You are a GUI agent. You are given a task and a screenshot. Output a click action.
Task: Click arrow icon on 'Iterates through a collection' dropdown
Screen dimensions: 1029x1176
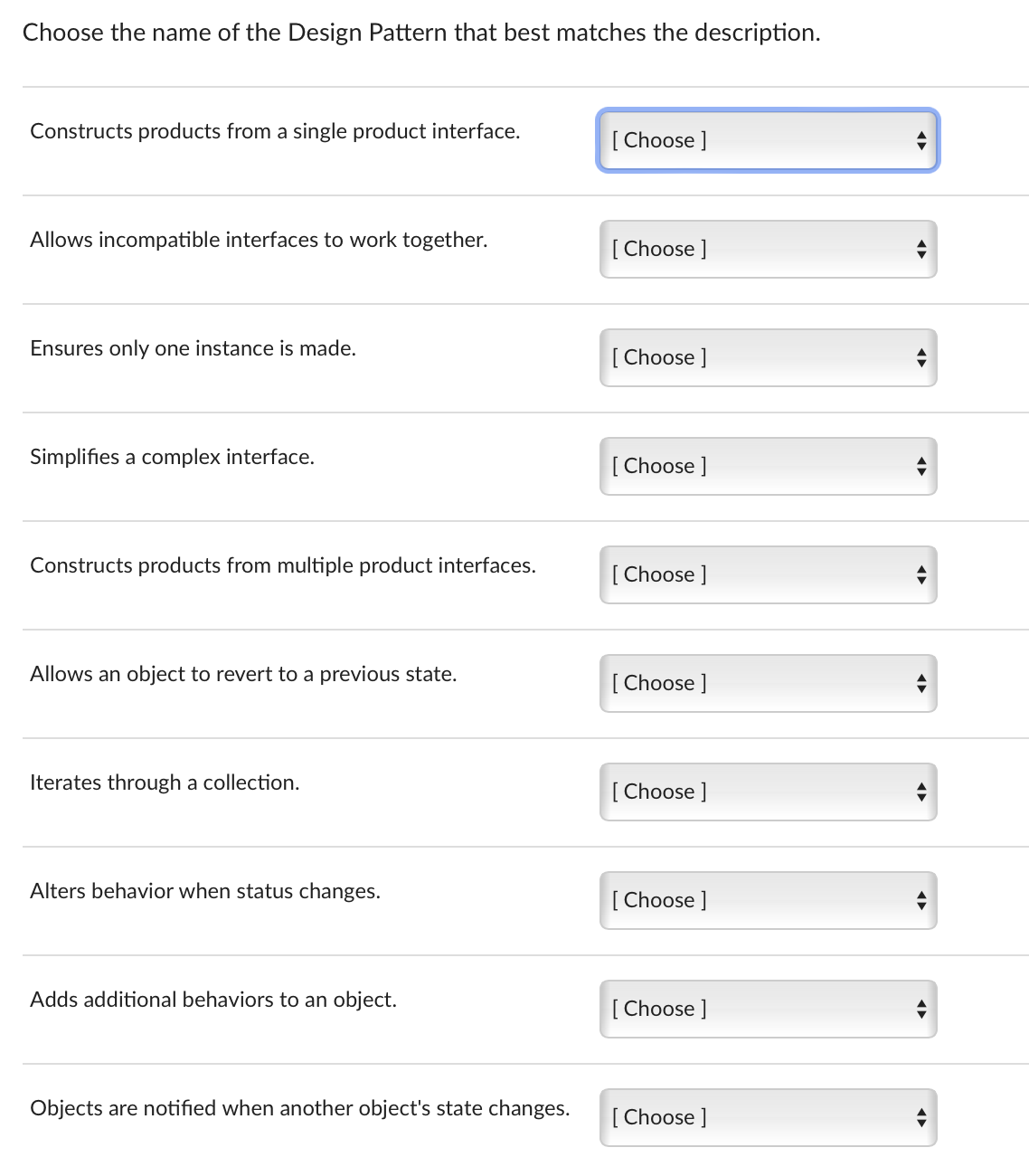(x=920, y=792)
